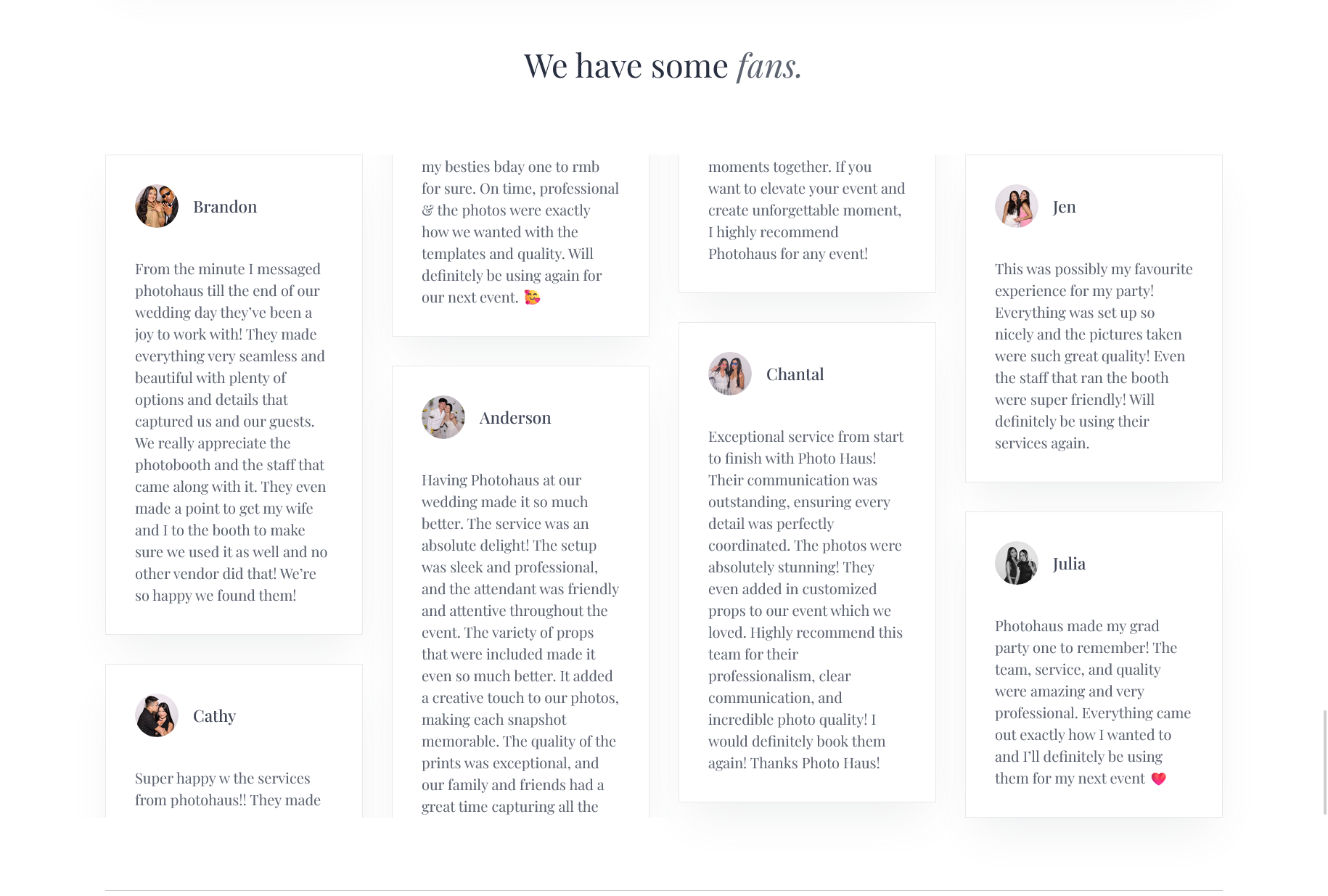This screenshot has width=1328, height=896.
Task: Click the smiling-hearts emoji after 'next event.'
Action: (533, 297)
